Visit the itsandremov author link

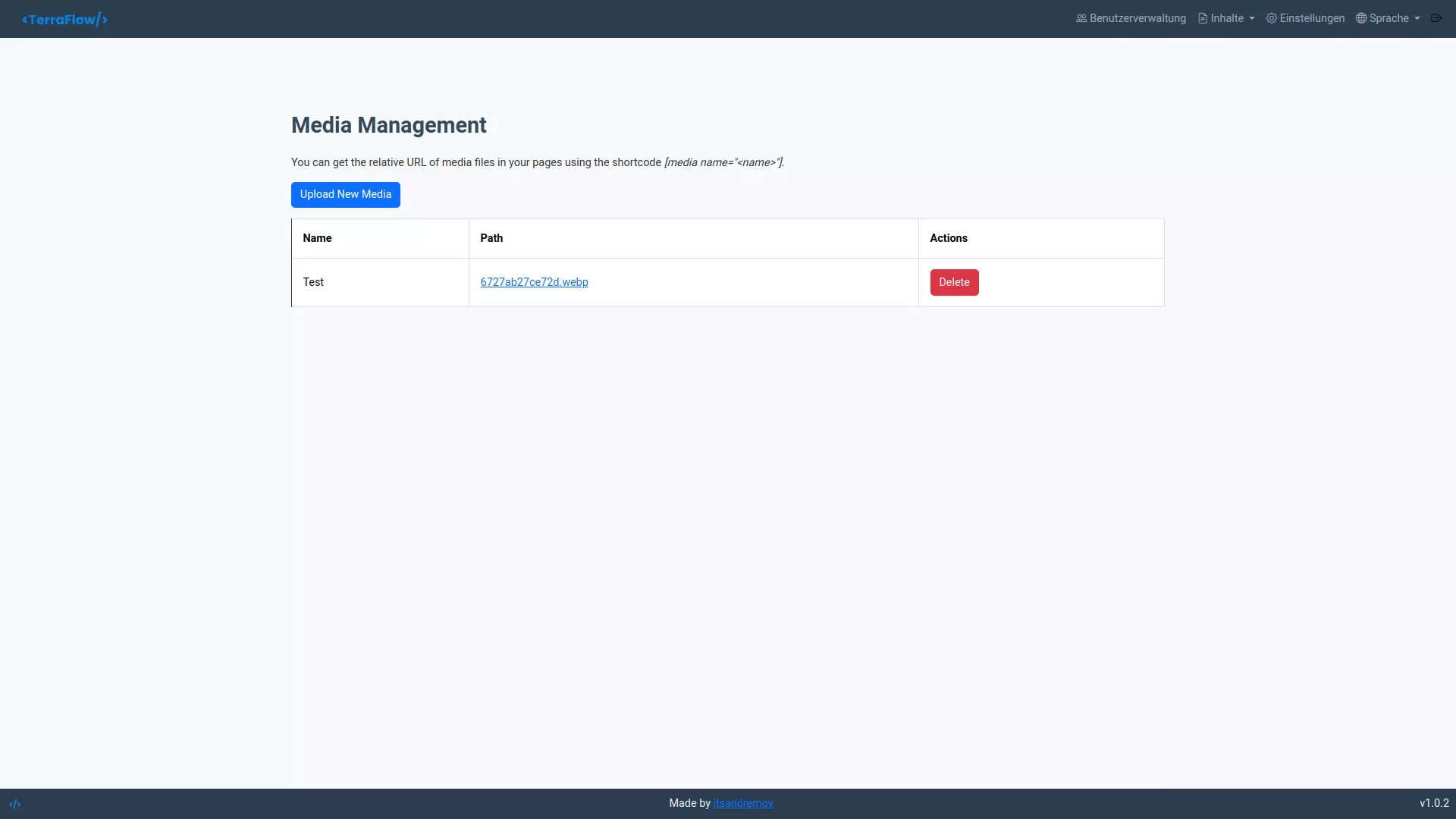[x=742, y=803]
